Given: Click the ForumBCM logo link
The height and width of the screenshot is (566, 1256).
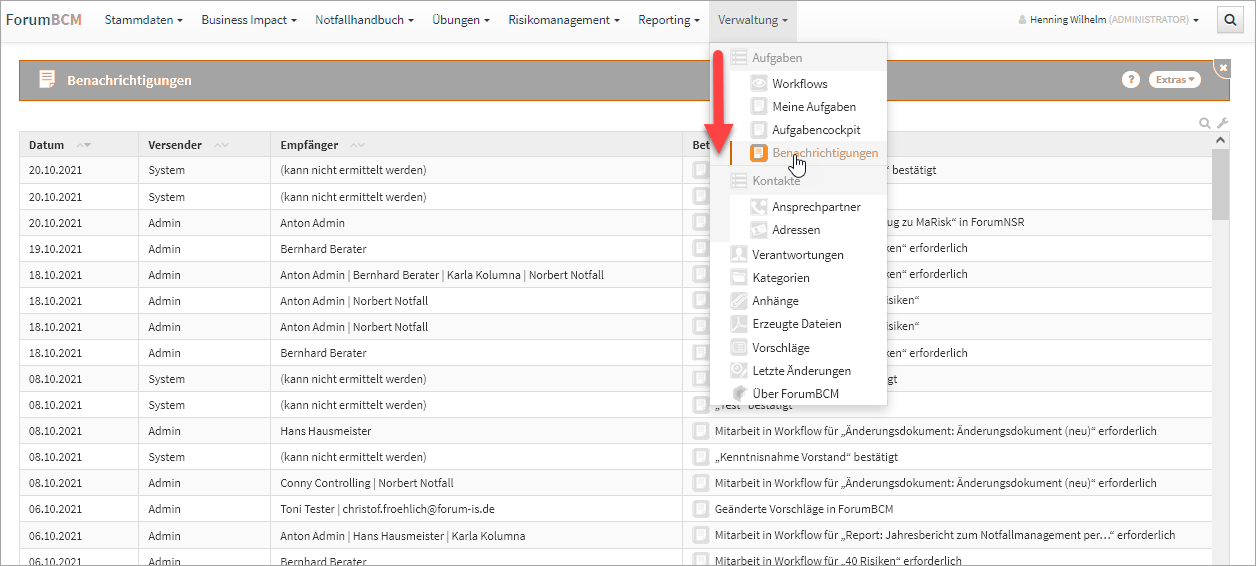Looking at the screenshot, I should pos(44,20).
